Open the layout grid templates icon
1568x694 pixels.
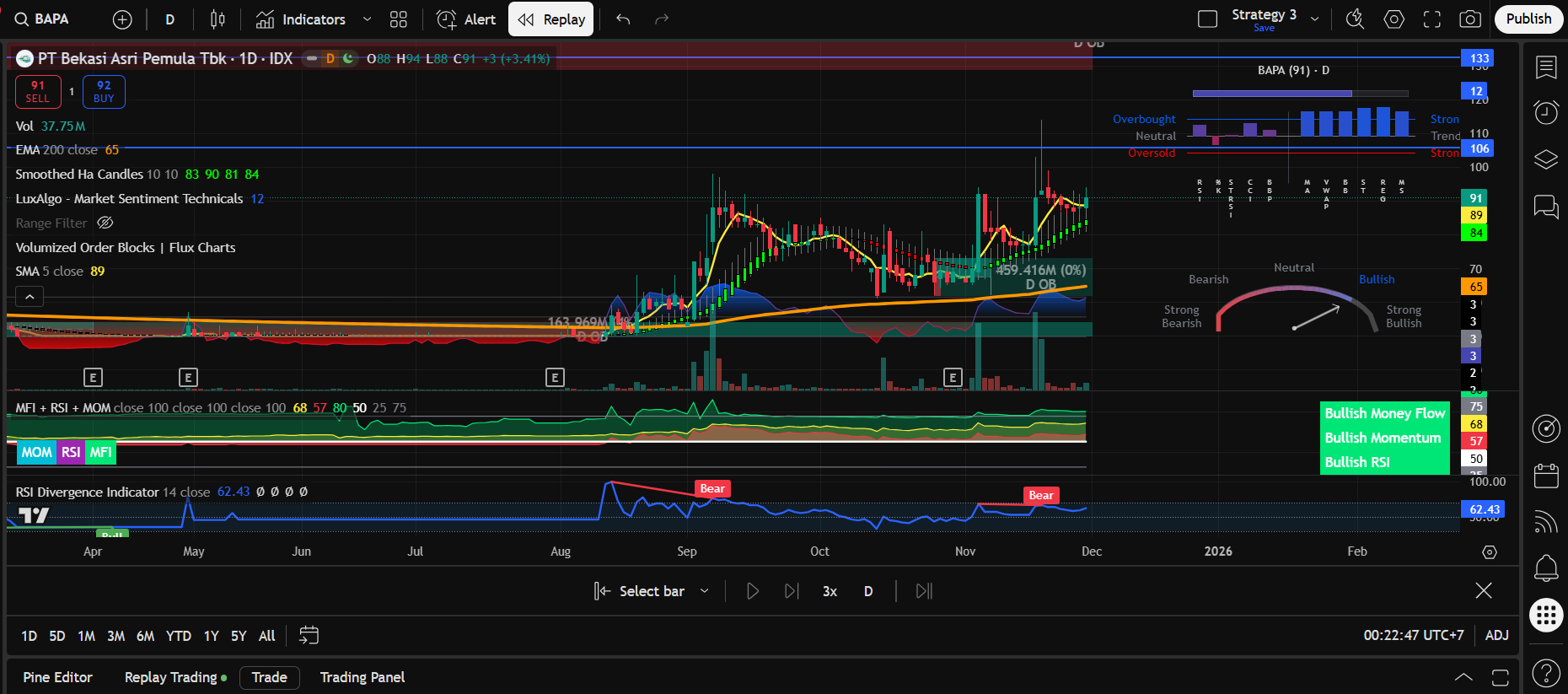click(x=399, y=19)
